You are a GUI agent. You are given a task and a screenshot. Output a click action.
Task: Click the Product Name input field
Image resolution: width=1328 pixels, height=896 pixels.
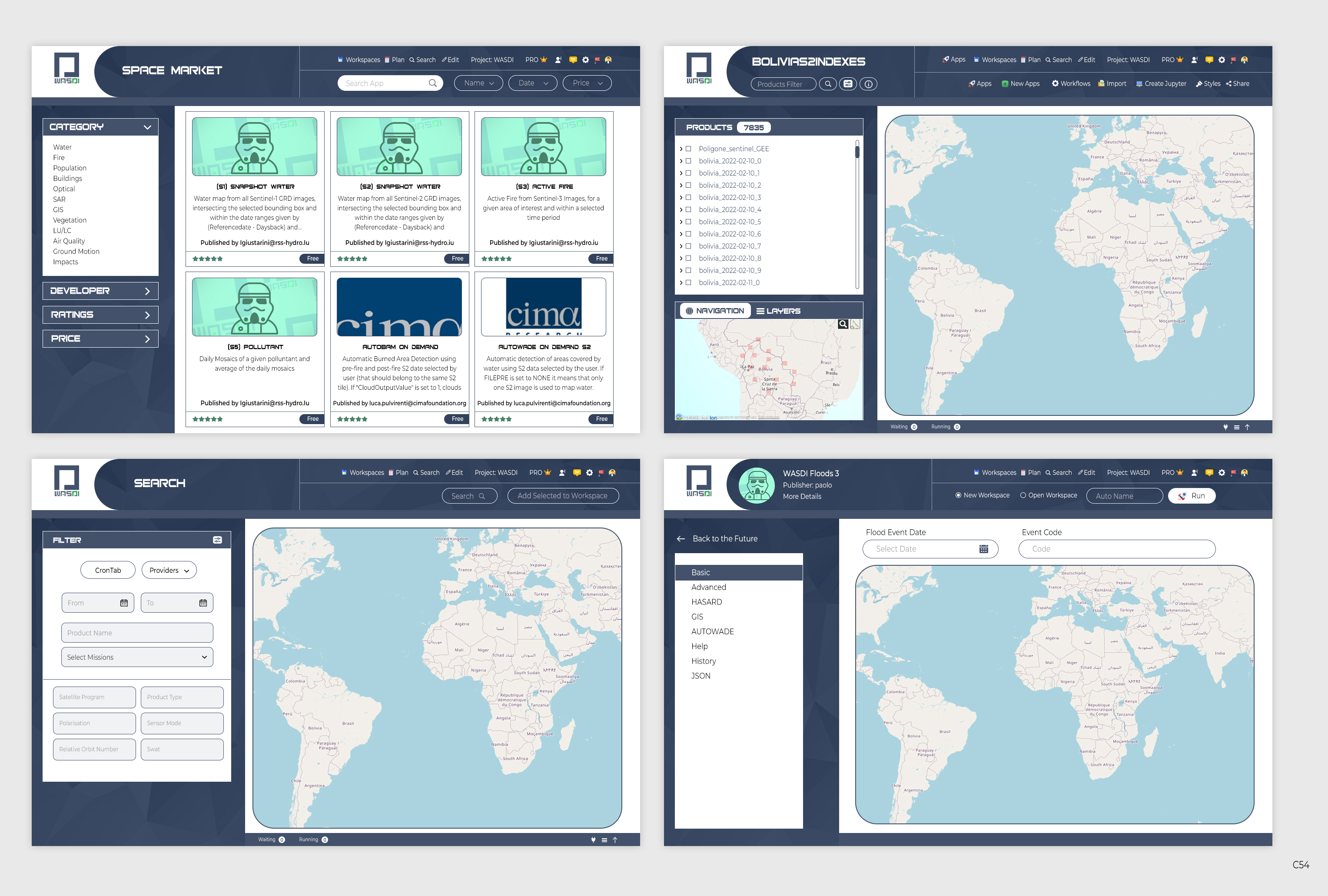[137, 633]
